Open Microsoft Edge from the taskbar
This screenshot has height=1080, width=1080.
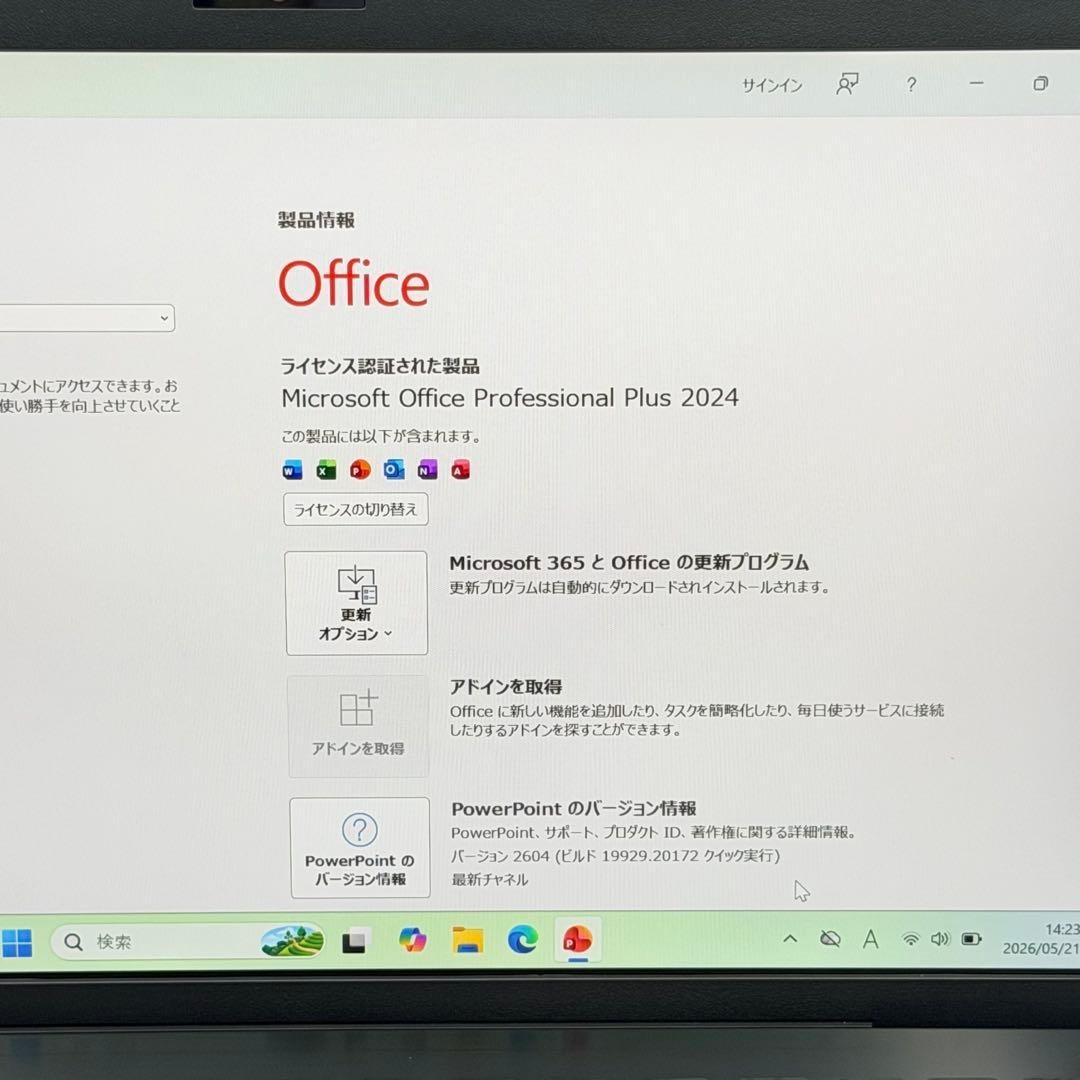tap(522, 939)
